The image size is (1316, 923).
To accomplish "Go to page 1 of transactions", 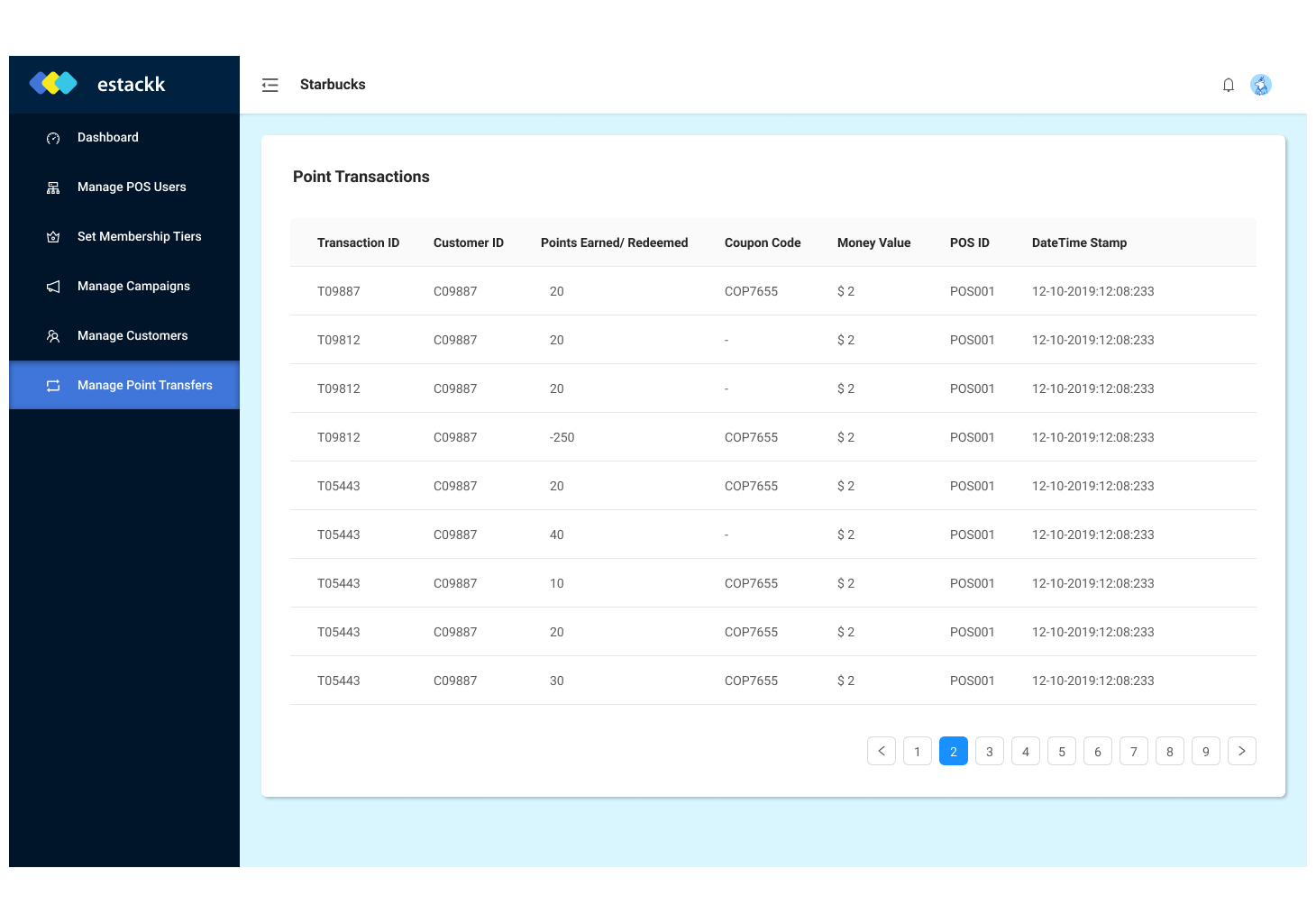I will point(917,751).
